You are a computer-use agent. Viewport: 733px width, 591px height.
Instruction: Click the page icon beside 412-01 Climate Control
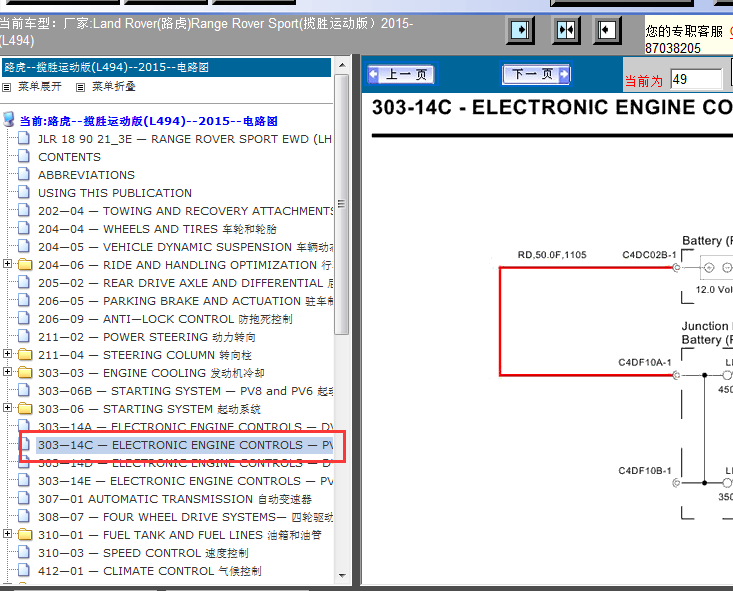24,570
